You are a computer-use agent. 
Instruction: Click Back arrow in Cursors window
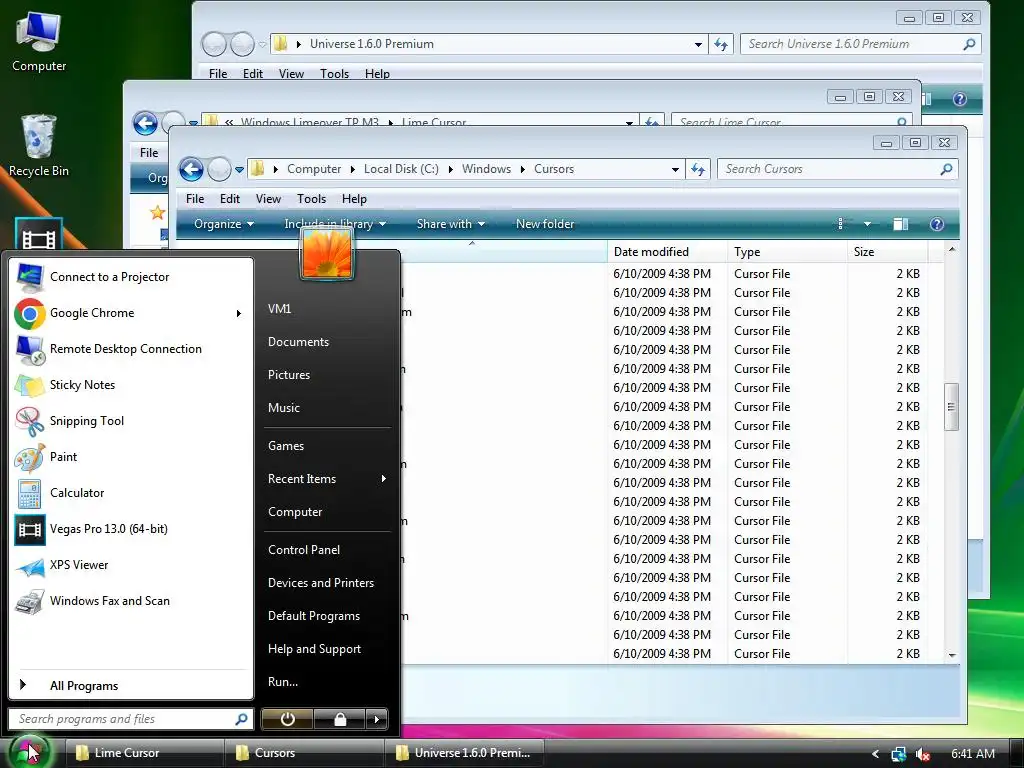point(191,169)
